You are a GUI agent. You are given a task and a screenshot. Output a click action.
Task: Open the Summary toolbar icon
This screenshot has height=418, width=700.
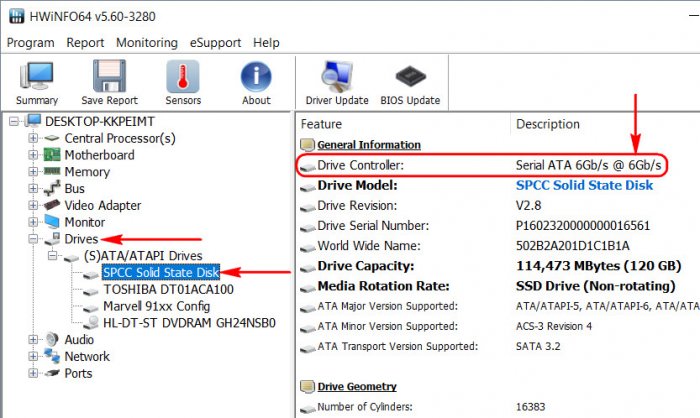tap(37, 77)
